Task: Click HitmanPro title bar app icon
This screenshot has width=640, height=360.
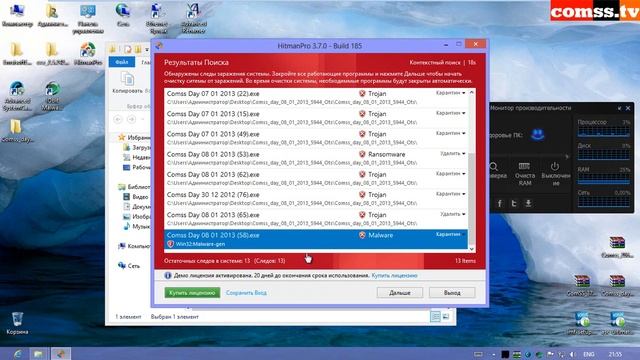Action: pyautogui.click(x=159, y=46)
